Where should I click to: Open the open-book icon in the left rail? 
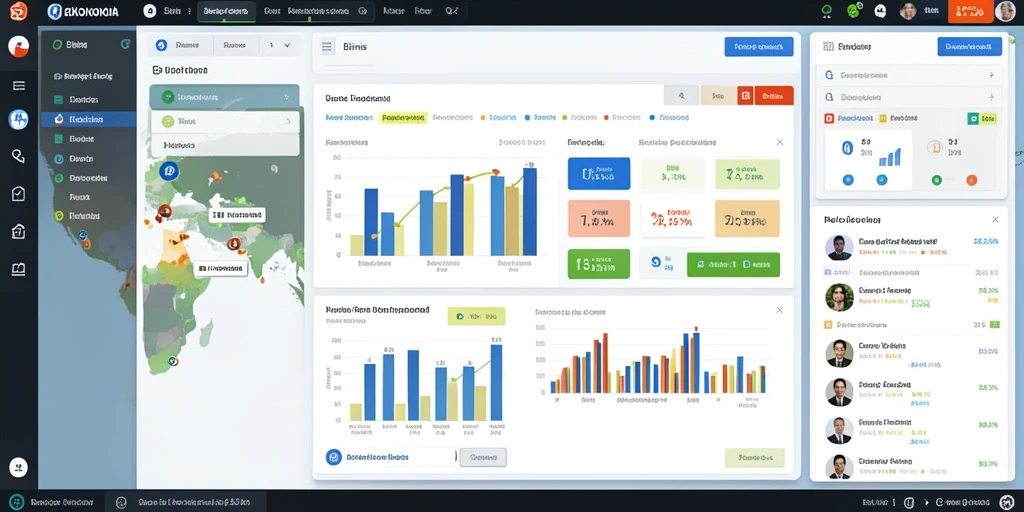click(x=18, y=269)
